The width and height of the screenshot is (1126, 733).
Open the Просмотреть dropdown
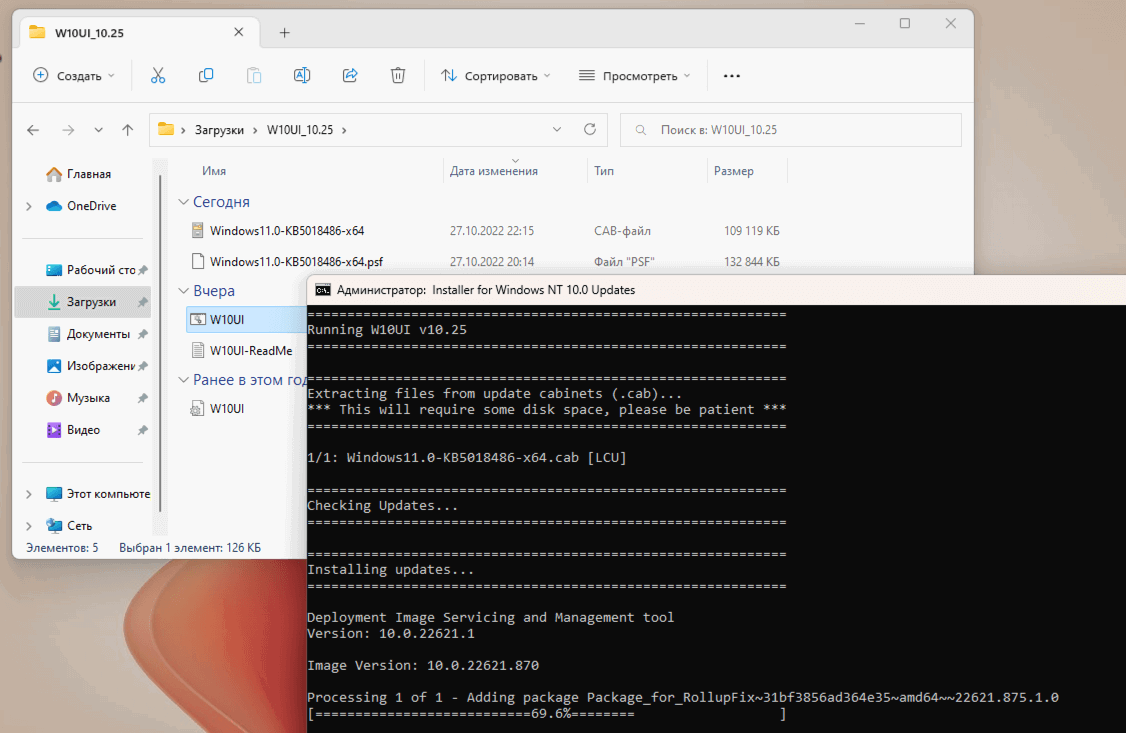click(x=635, y=75)
